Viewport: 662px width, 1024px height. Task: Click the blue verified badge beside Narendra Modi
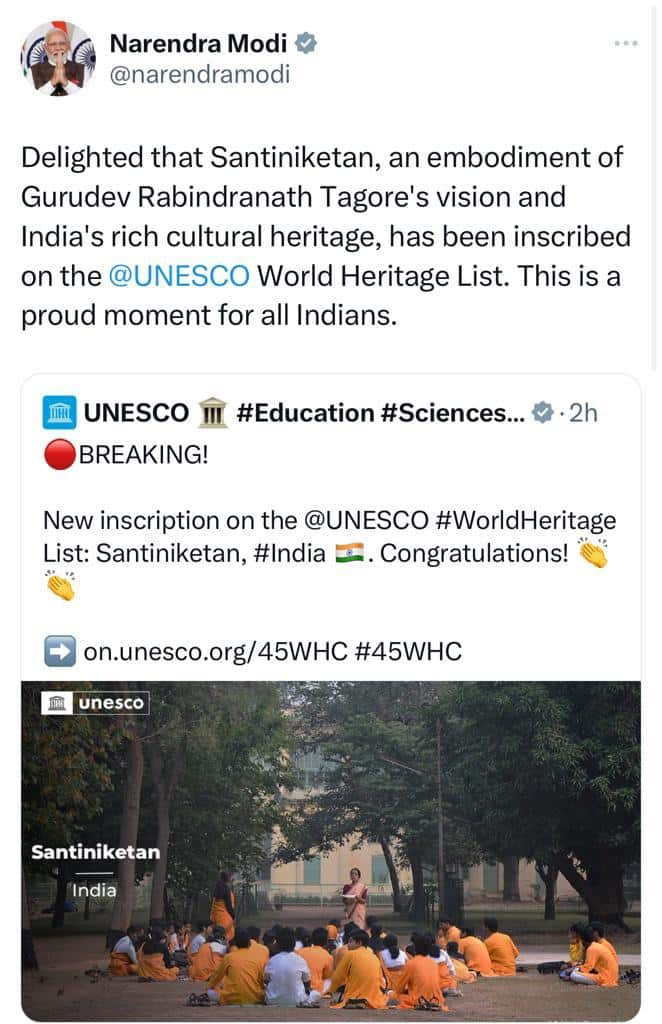(307, 43)
